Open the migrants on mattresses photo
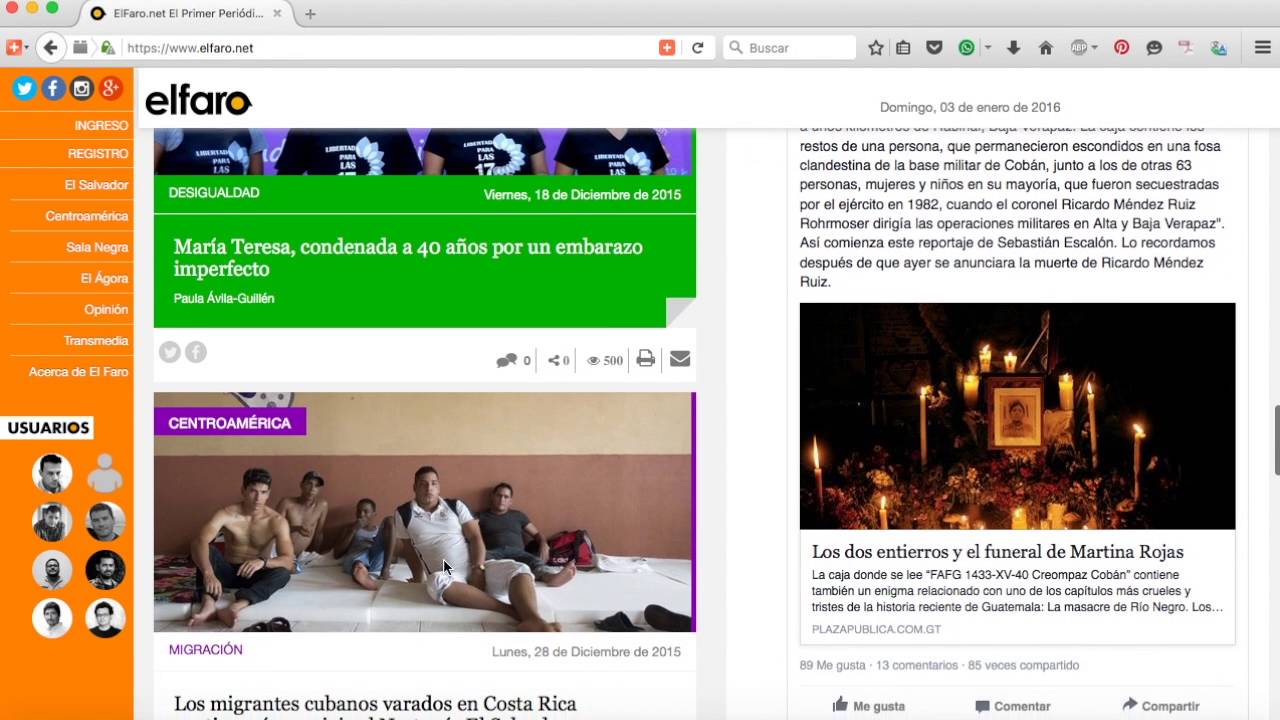This screenshot has height=720, width=1280. tap(424, 512)
